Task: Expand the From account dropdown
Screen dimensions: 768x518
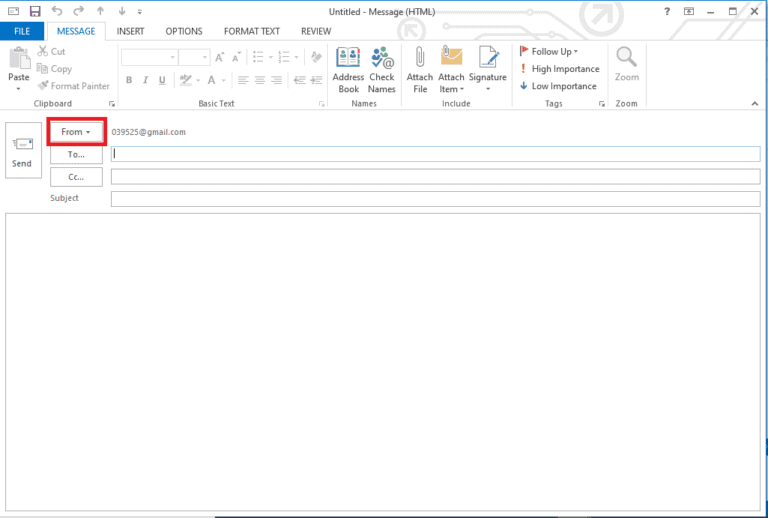Action: [x=76, y=132]
